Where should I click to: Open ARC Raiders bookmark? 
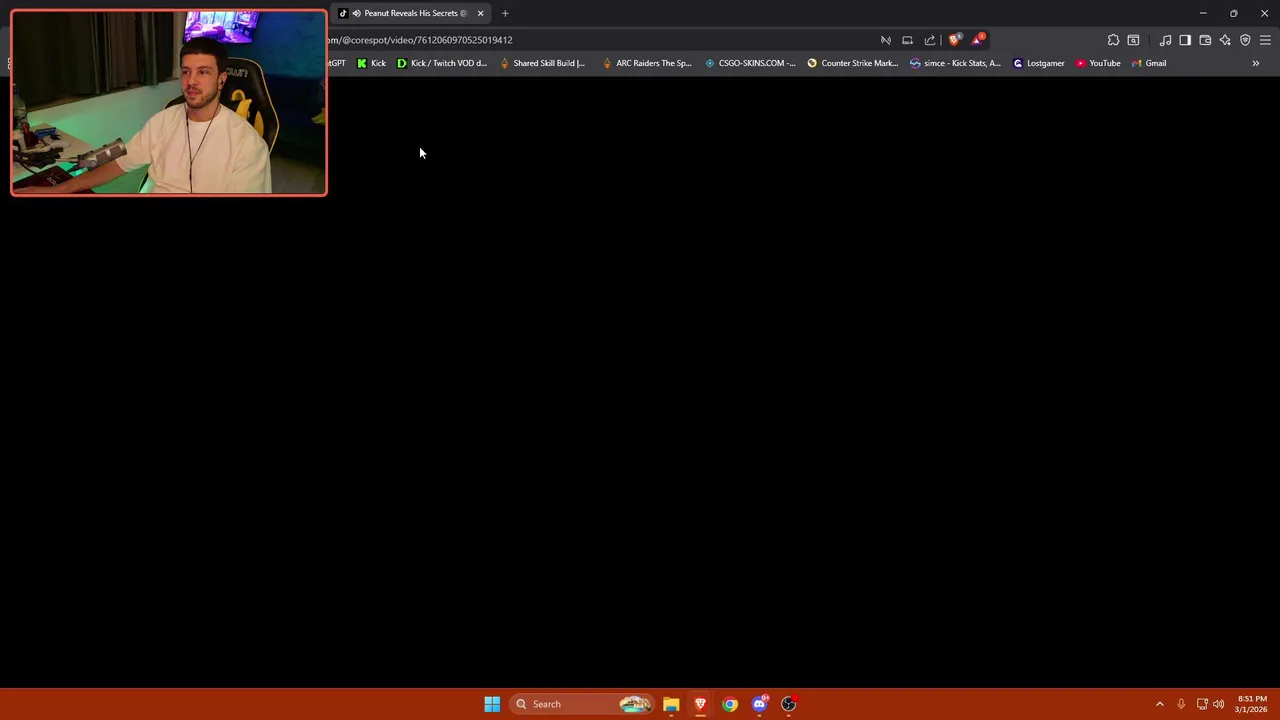[x=647, y=63]
